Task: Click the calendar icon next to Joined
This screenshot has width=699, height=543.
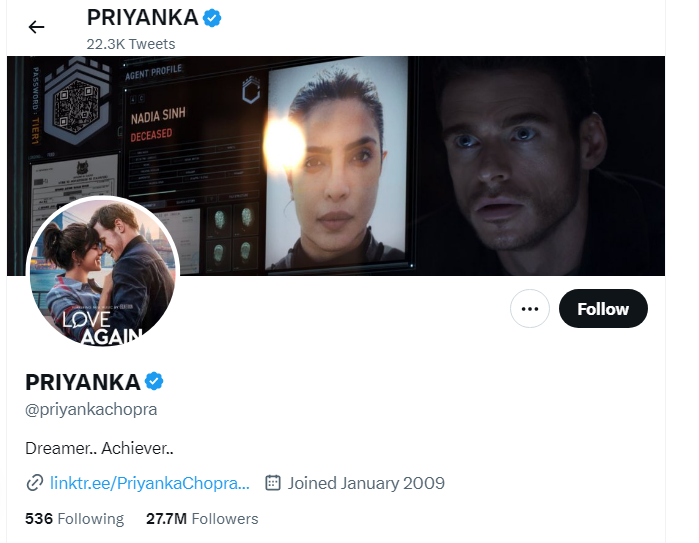Action: click(273, 483)
